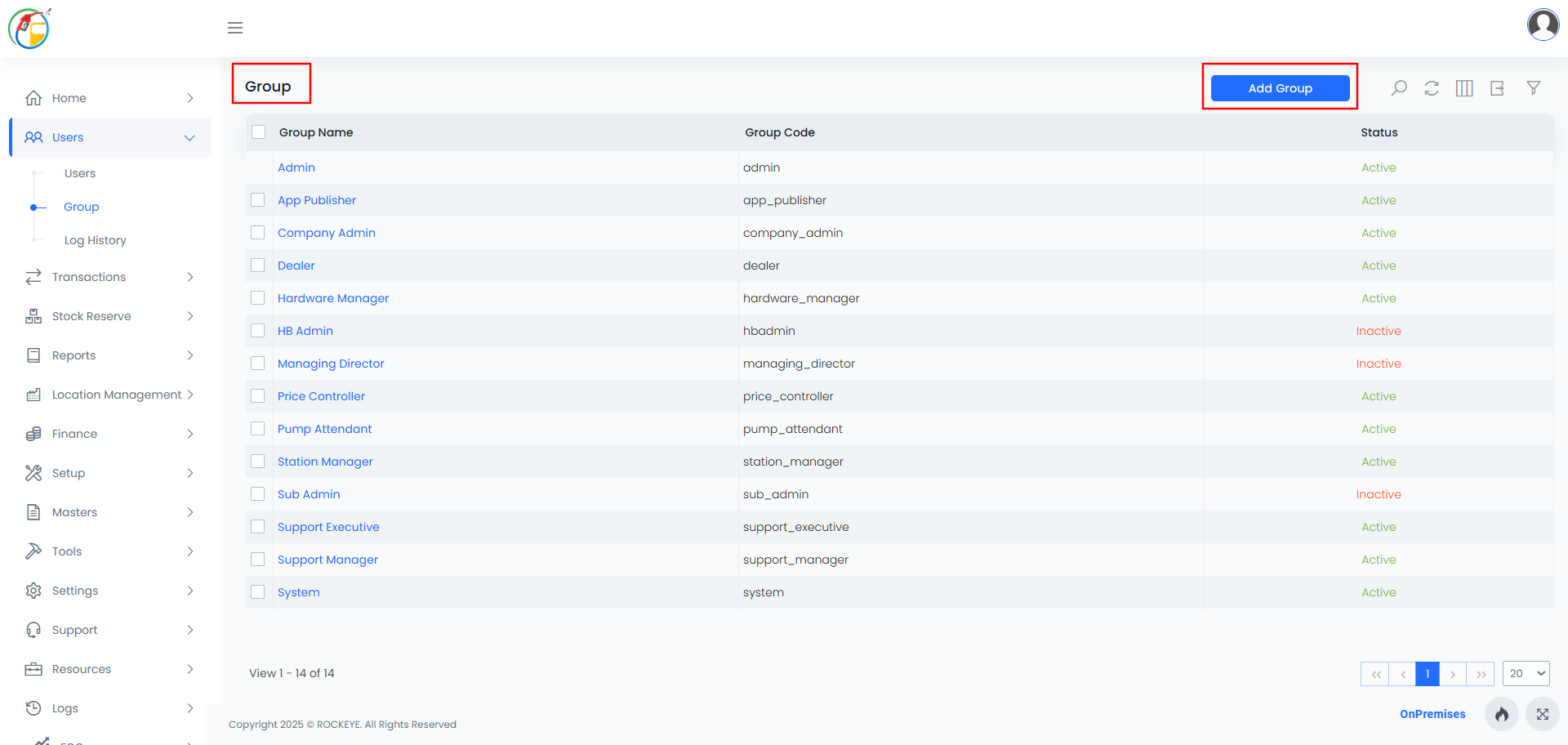Click the Stock Reserve icon
The image size is (1568, 745).
pos(33,316)
